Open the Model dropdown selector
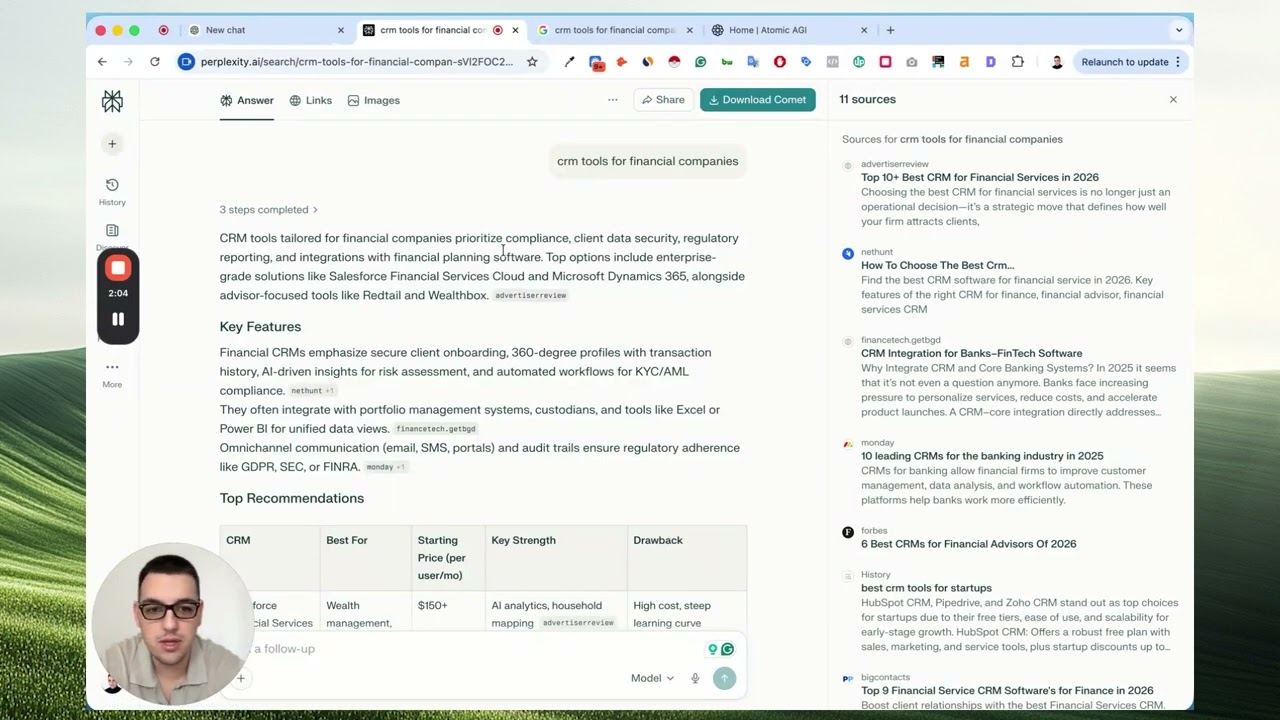This screenshot has width=1280, height=720. click(x=652, y=678)
